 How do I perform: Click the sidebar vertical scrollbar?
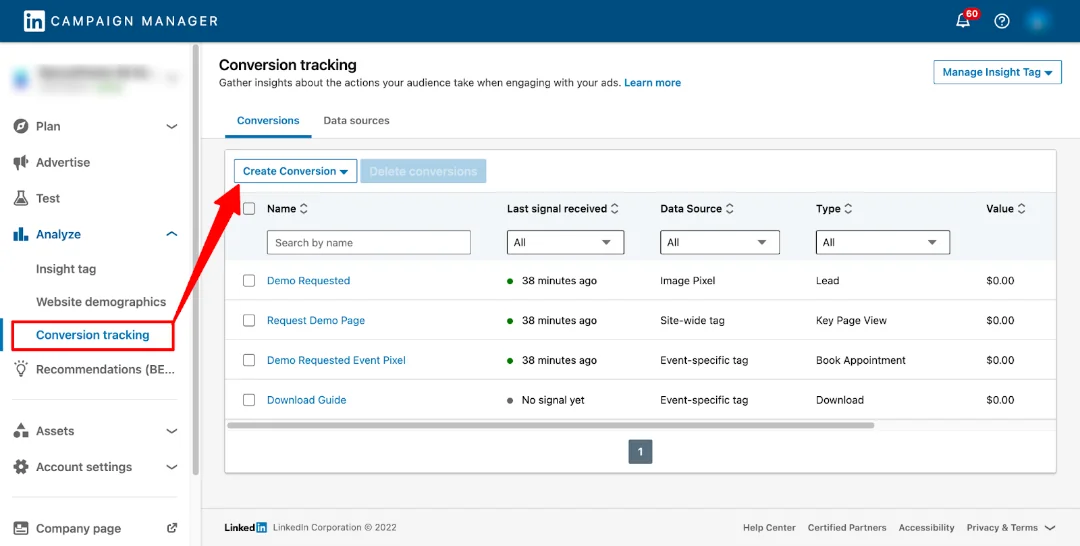(196, 260)
